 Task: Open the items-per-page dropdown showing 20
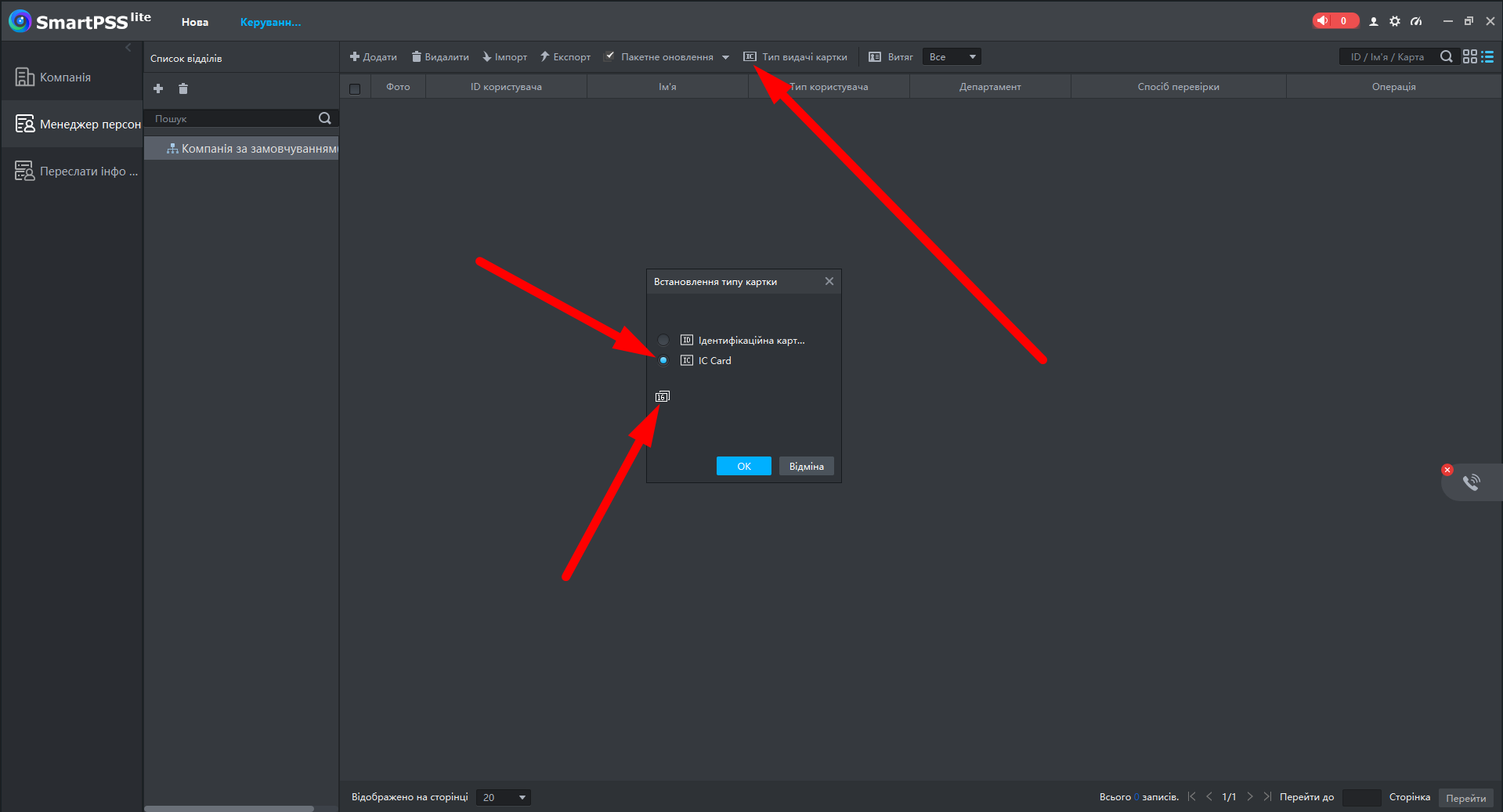(x=504, y=797)
